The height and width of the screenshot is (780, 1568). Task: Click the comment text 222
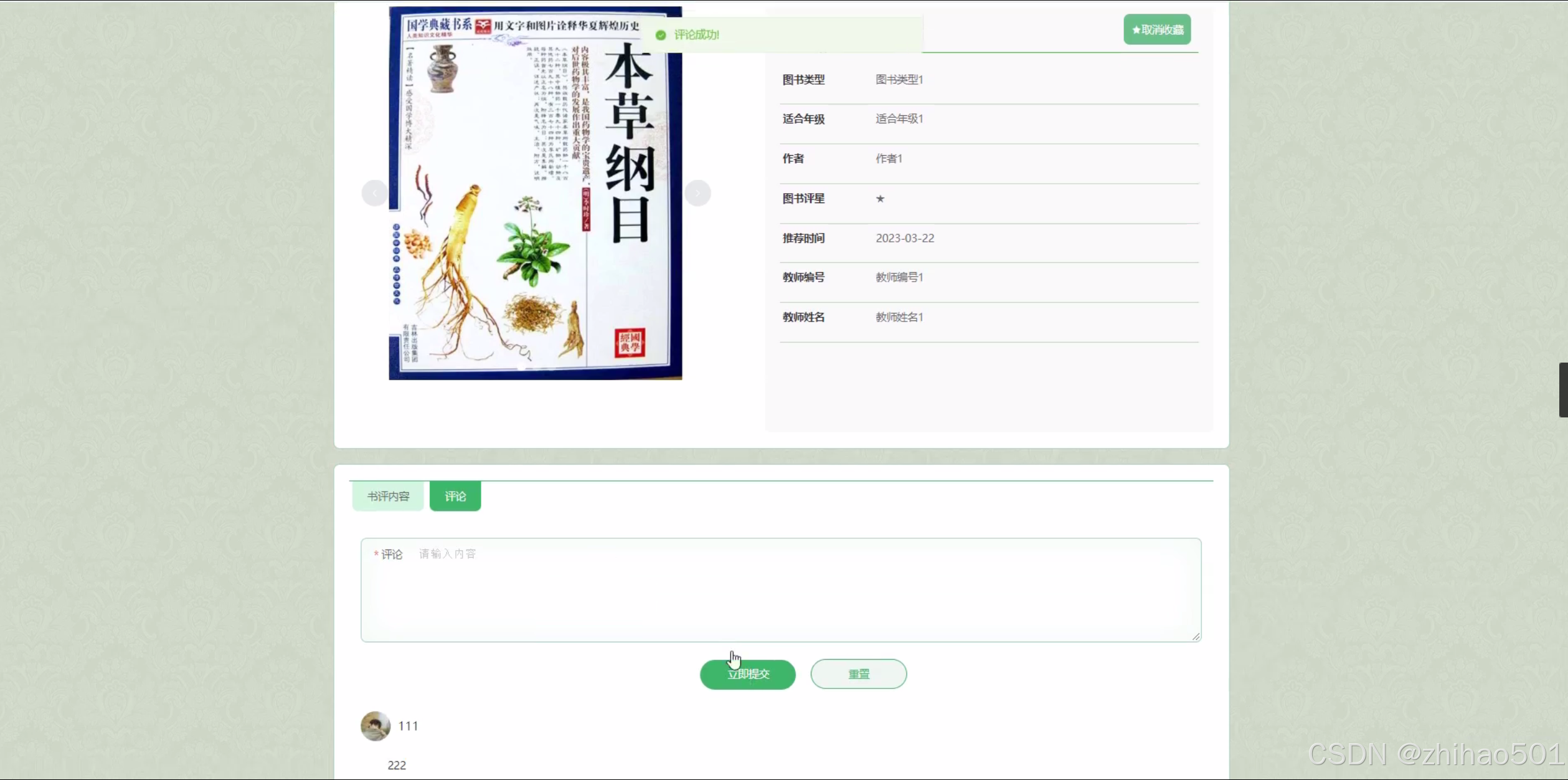(x=397, y=765)
